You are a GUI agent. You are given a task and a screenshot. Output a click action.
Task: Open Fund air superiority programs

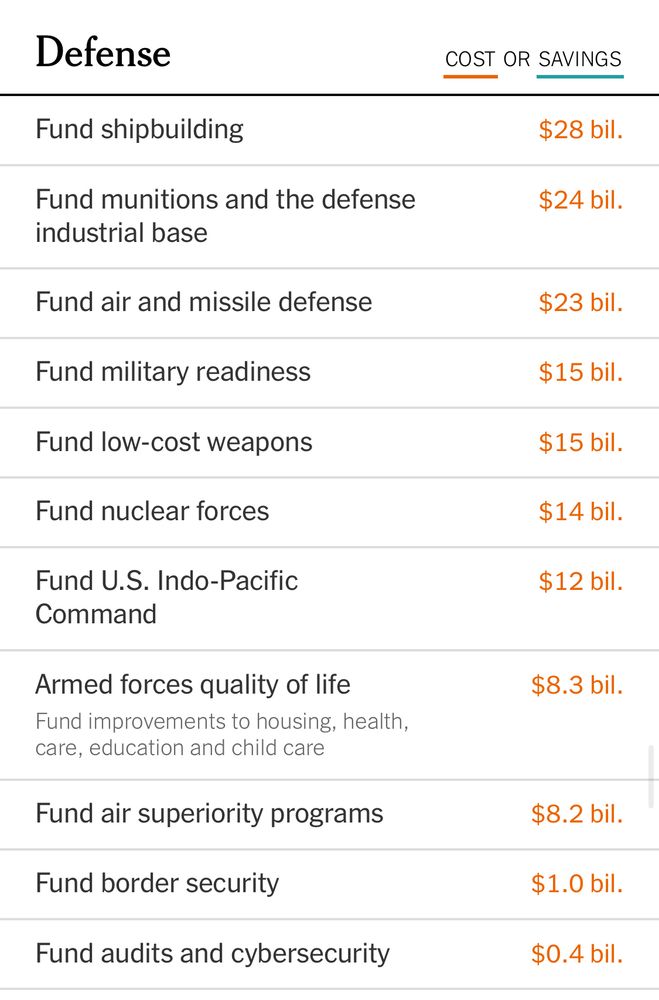(x=209, y=814)
